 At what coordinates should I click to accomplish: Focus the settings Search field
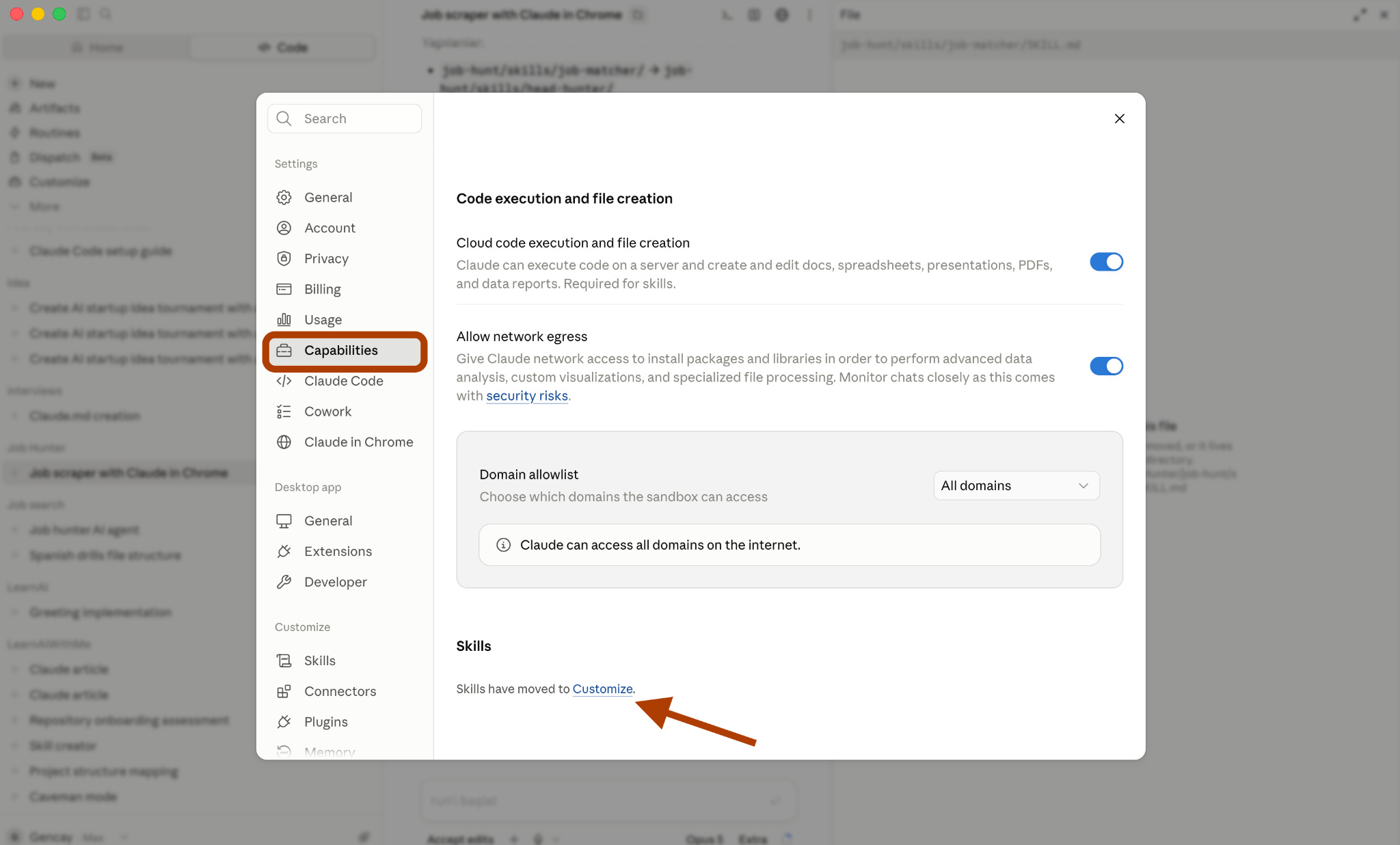pos(345,119)
